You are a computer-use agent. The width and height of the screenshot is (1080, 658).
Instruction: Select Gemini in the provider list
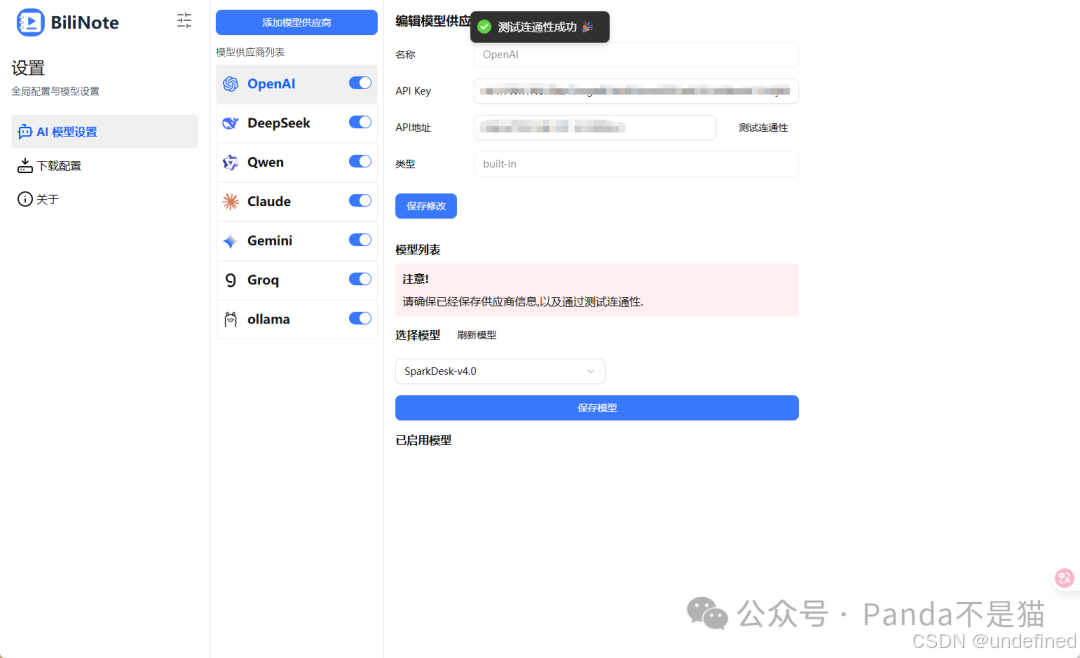pos(297,241)
